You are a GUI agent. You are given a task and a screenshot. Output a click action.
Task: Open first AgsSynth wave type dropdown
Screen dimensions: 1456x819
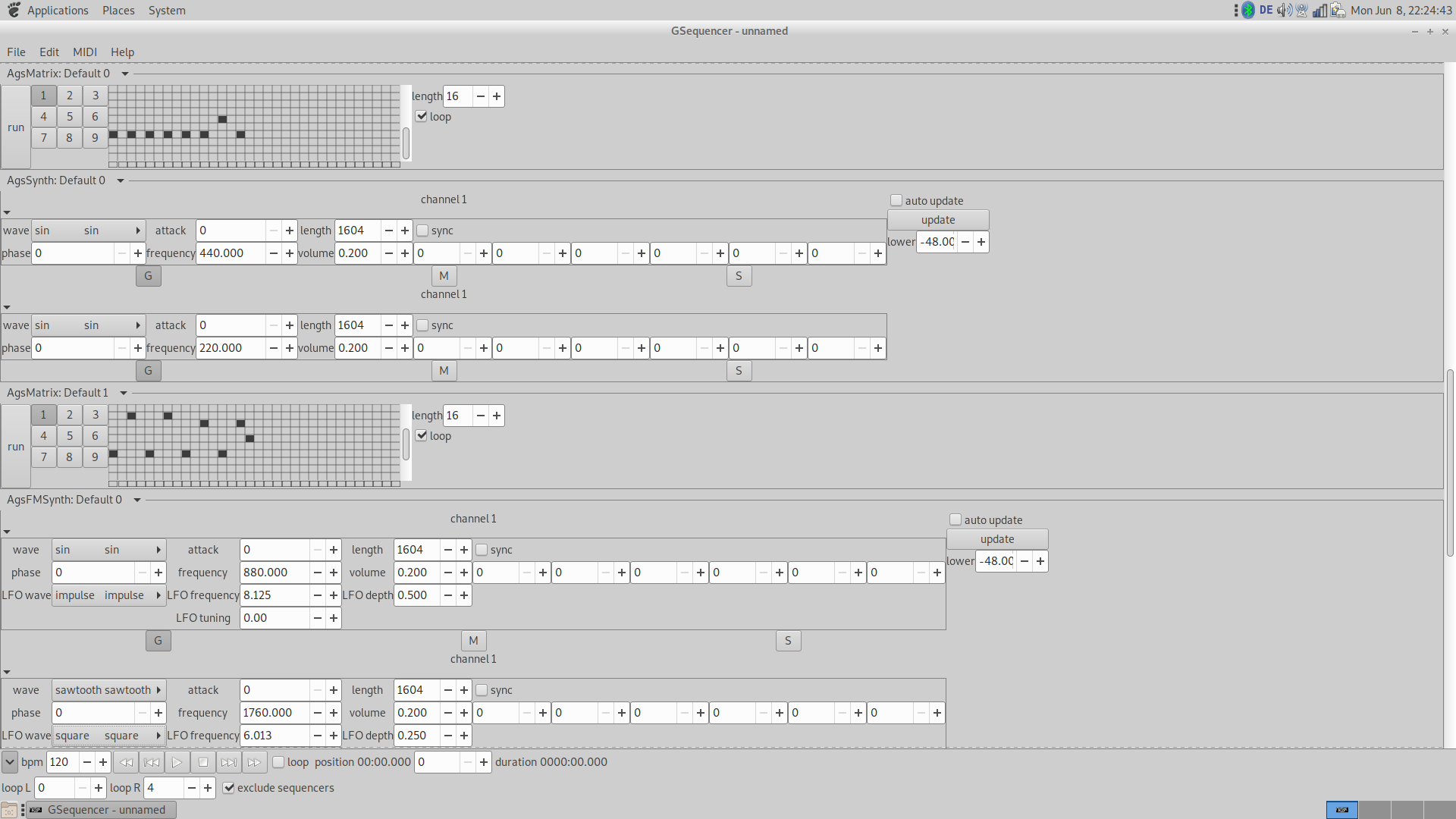[x=89, y=231]
